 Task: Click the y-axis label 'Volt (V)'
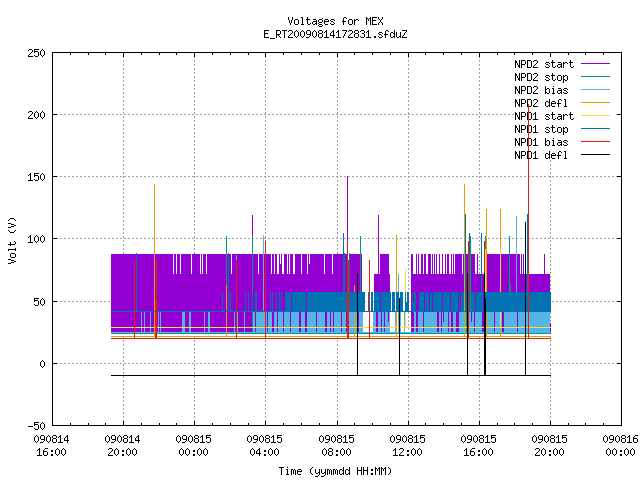pyautogui.click(x=13, y=240)
